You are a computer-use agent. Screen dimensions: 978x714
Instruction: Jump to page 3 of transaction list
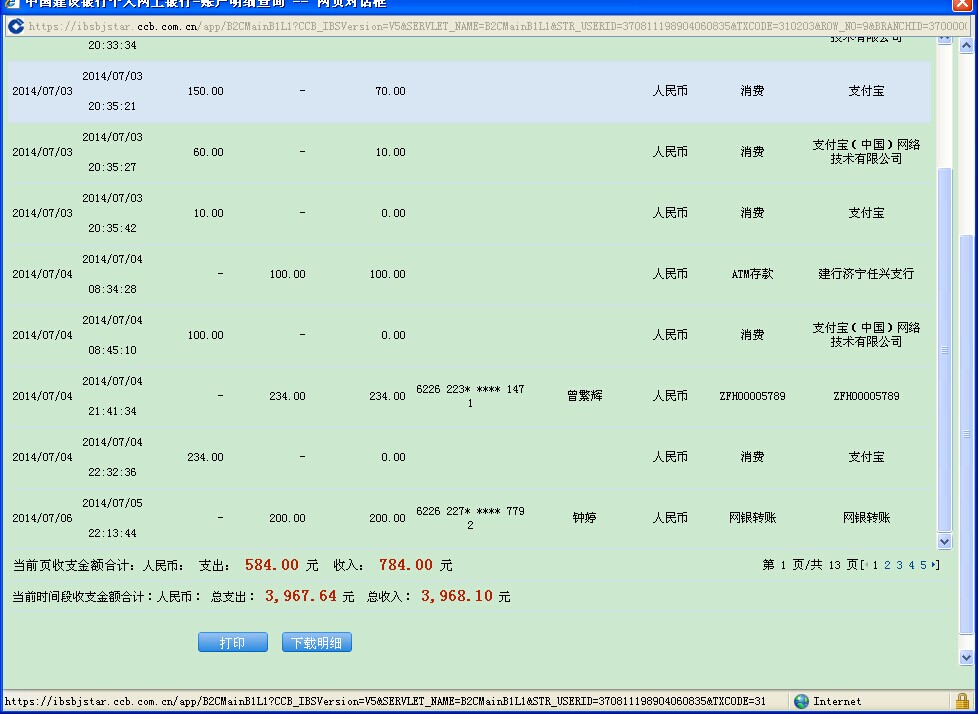899,565
